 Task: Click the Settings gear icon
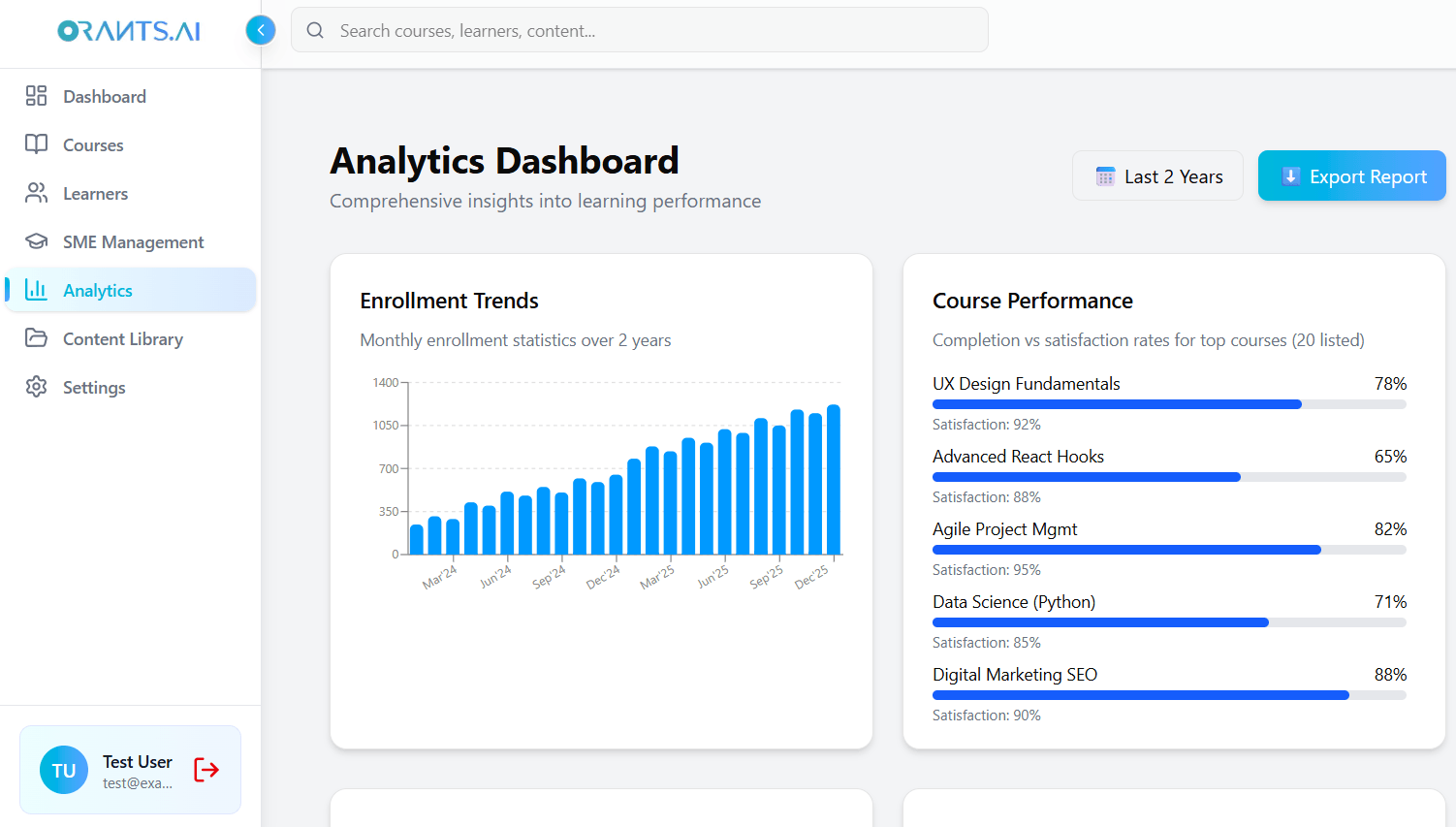click(x=36, y=387)
